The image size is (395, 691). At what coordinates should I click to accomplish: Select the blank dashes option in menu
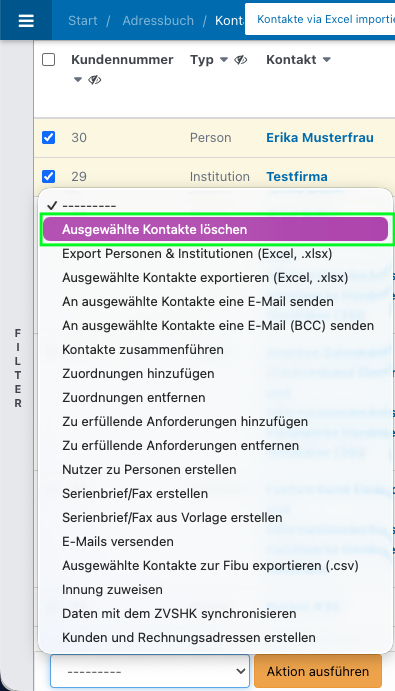pyautogui.click(x=215, y=206)
